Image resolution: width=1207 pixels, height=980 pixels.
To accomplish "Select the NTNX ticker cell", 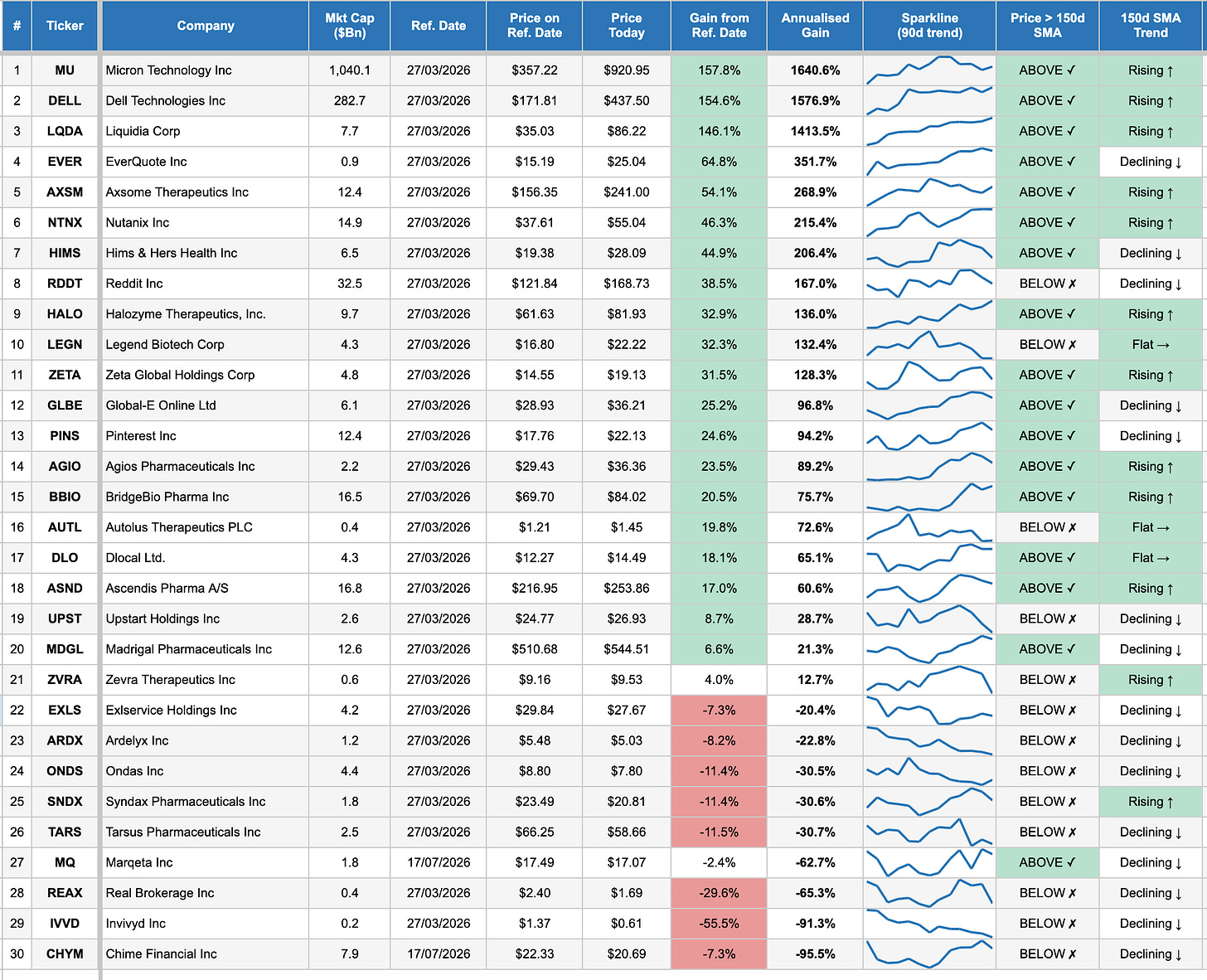I will 65,223.
